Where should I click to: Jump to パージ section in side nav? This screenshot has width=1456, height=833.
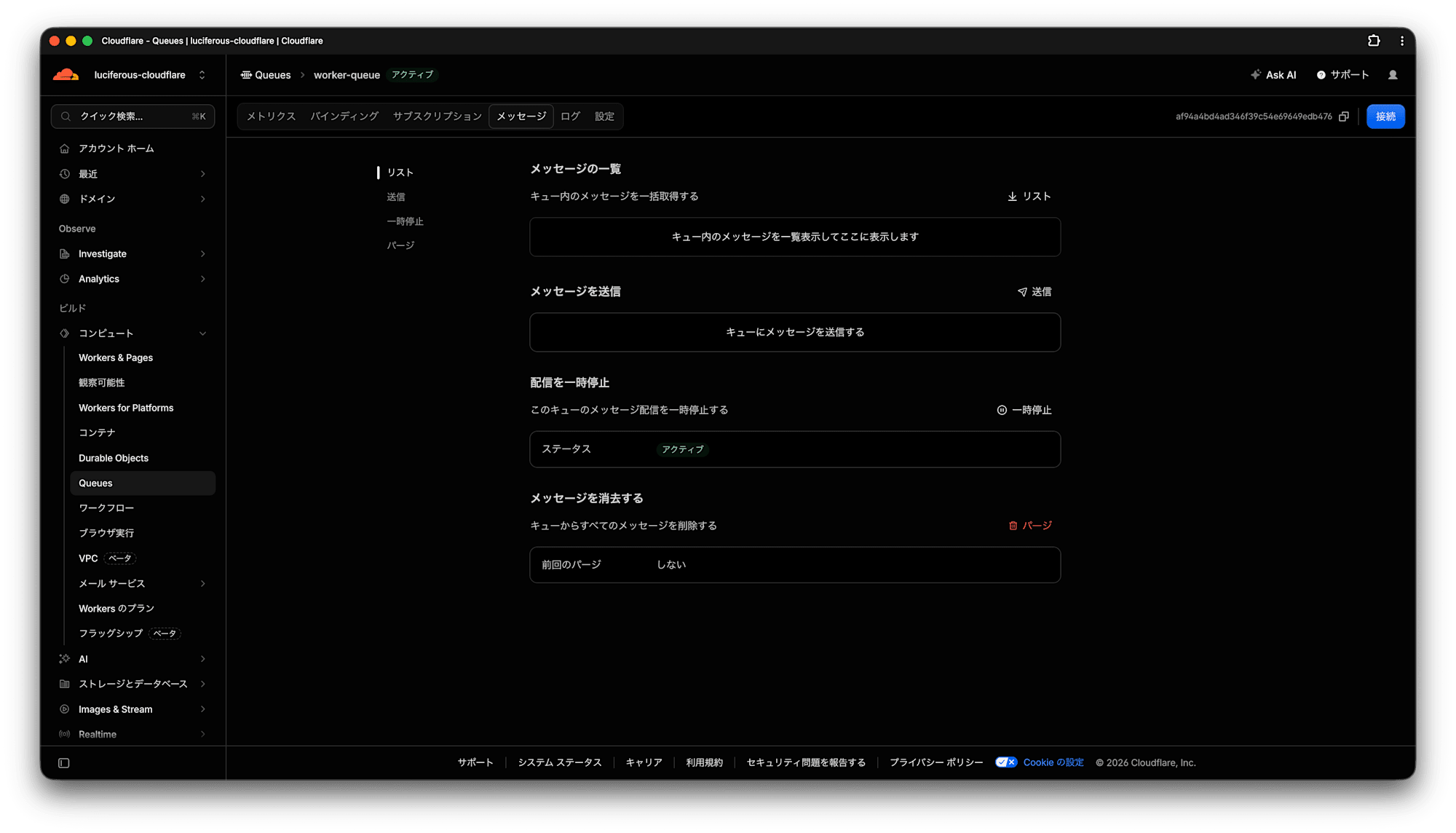[400, 245]
